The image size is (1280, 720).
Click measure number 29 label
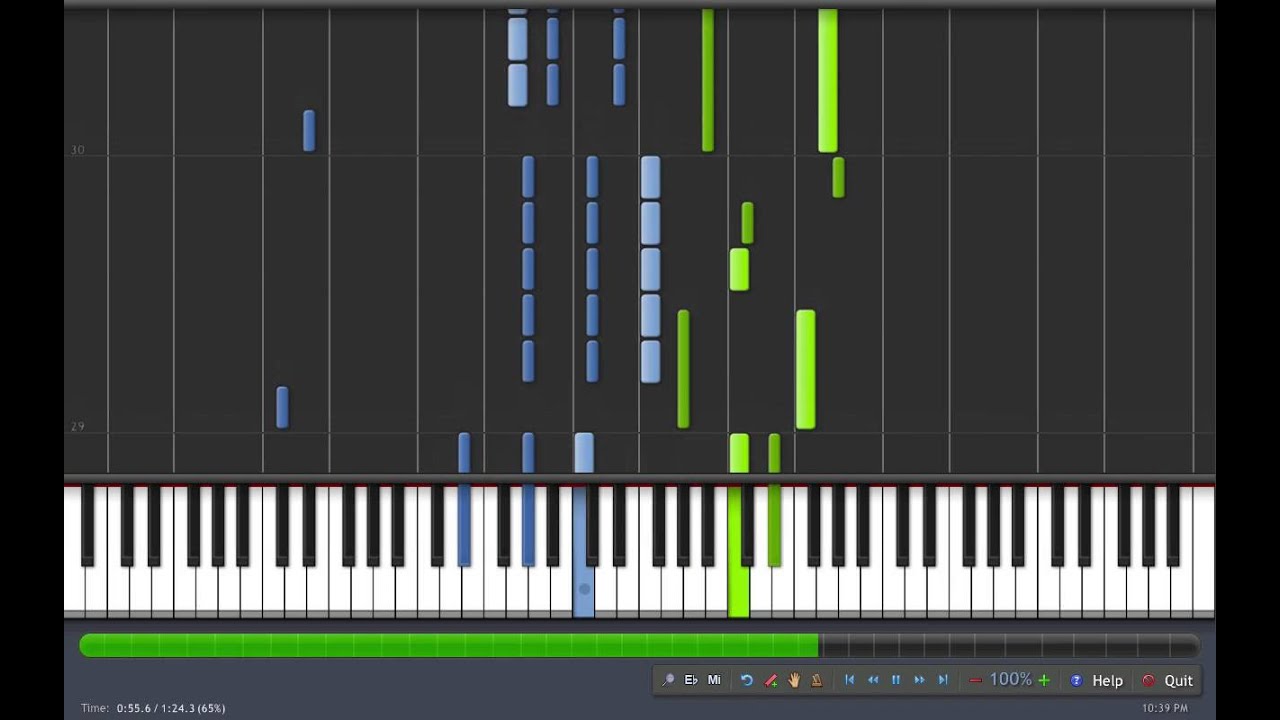pos(77,427)
